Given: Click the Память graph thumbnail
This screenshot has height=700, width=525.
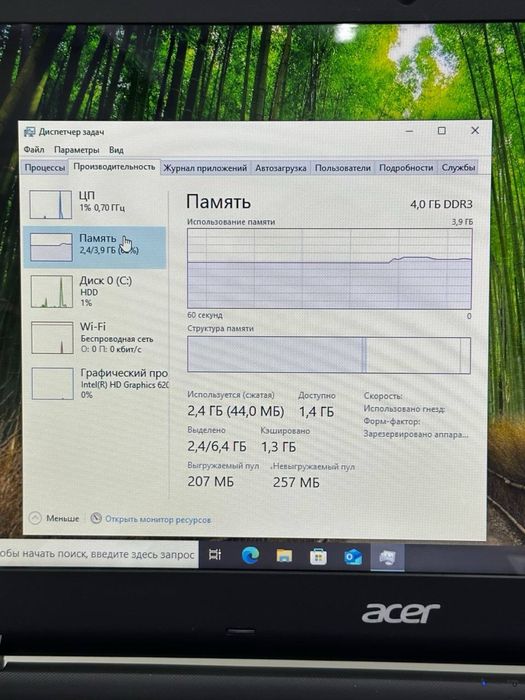Looking at the screenshot, I should pos(51,247).
